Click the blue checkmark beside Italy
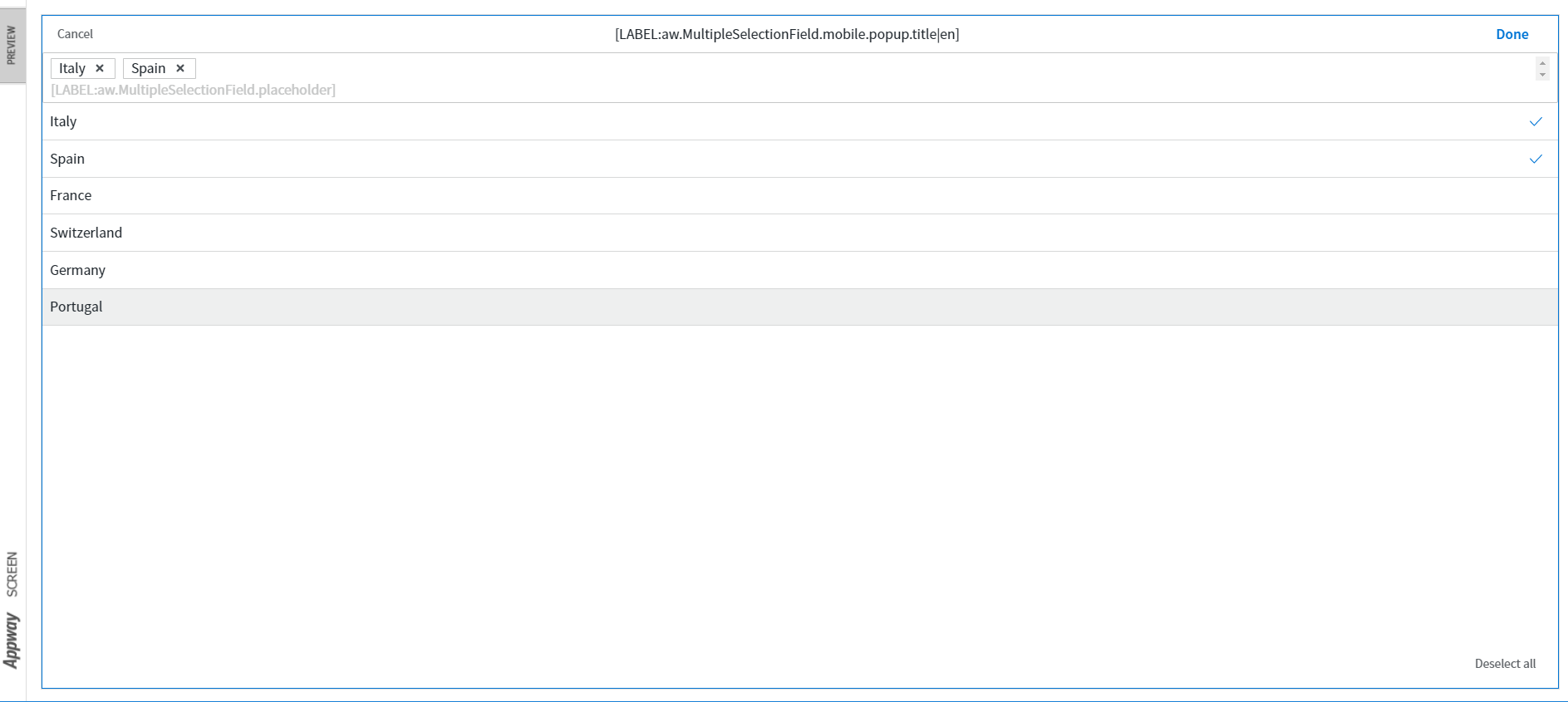Screen dimensions: 1568x702 point(1535,122)
